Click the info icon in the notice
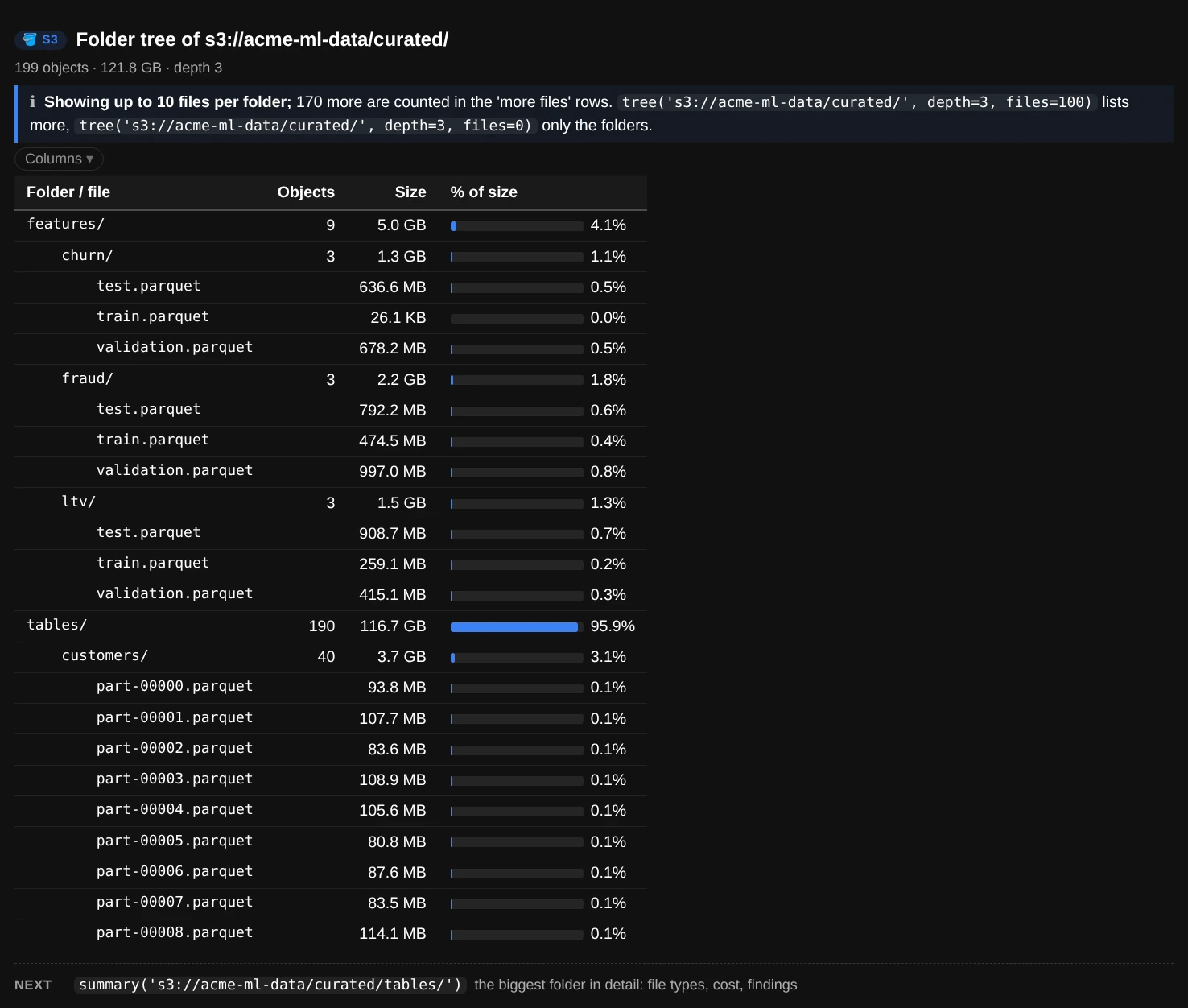 click(x=33, y=102)
